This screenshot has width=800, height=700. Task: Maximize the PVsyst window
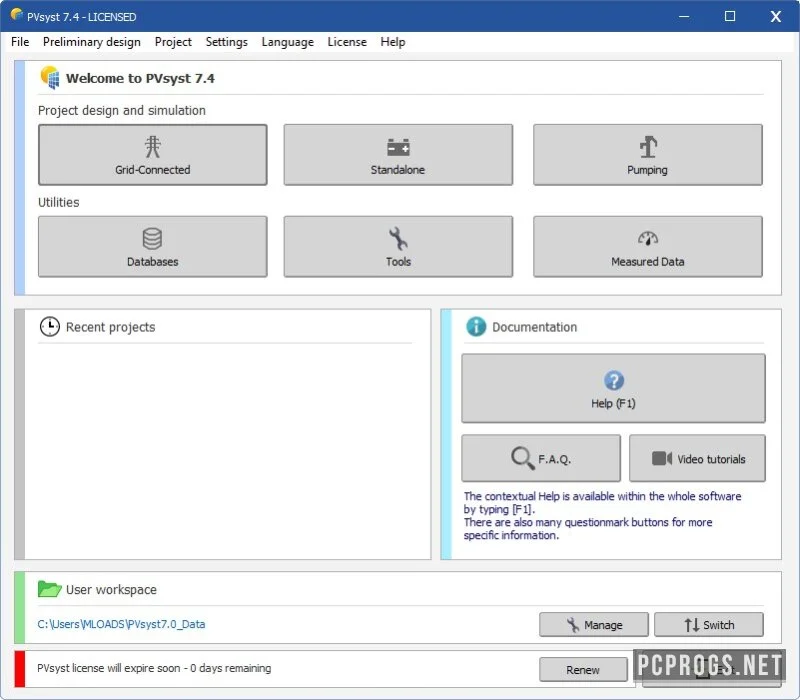[730, 16]
